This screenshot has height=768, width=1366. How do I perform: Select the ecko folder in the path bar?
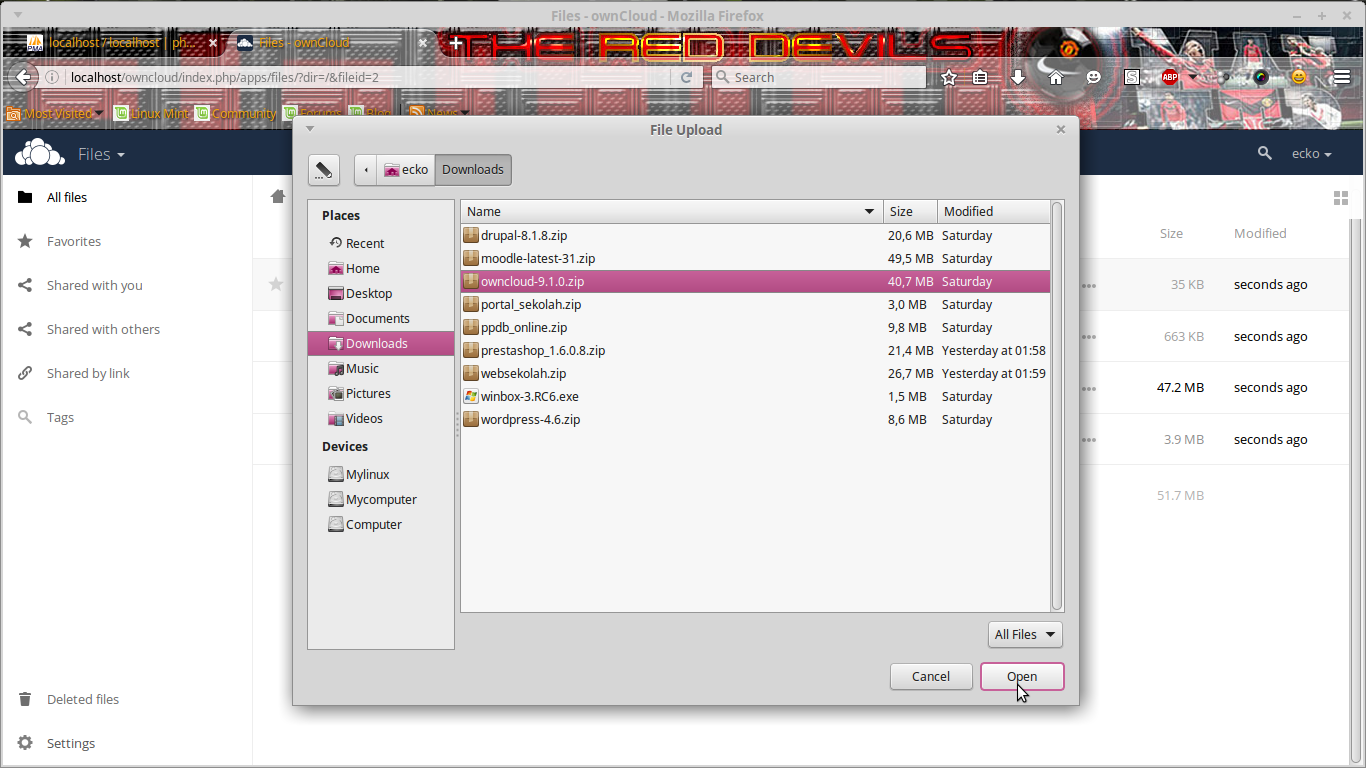pyautogui.click(x=406, y=170)
